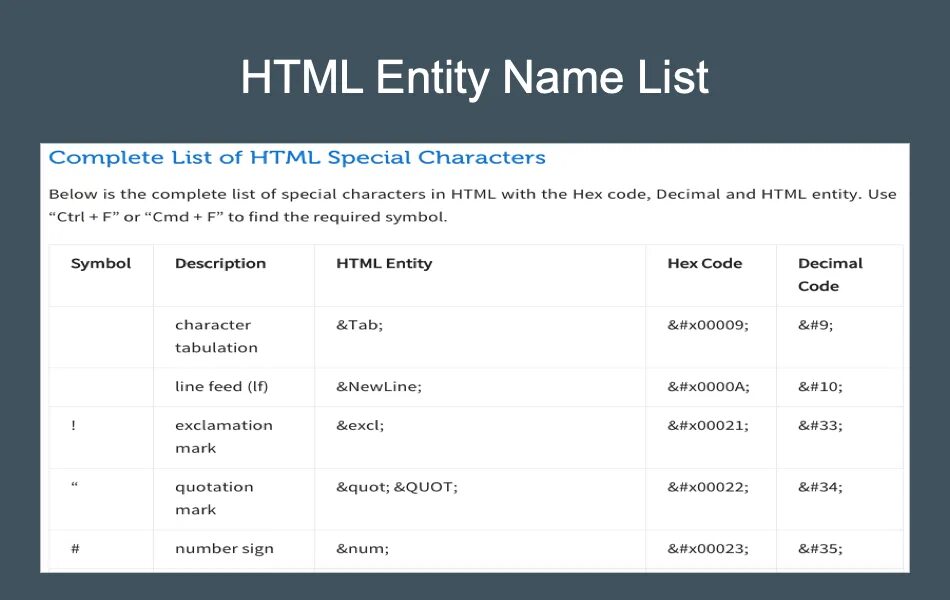The width and height of the screenshot is (950, 600).
Task: Select the &num; entity cell
Action: pos(362,549)
